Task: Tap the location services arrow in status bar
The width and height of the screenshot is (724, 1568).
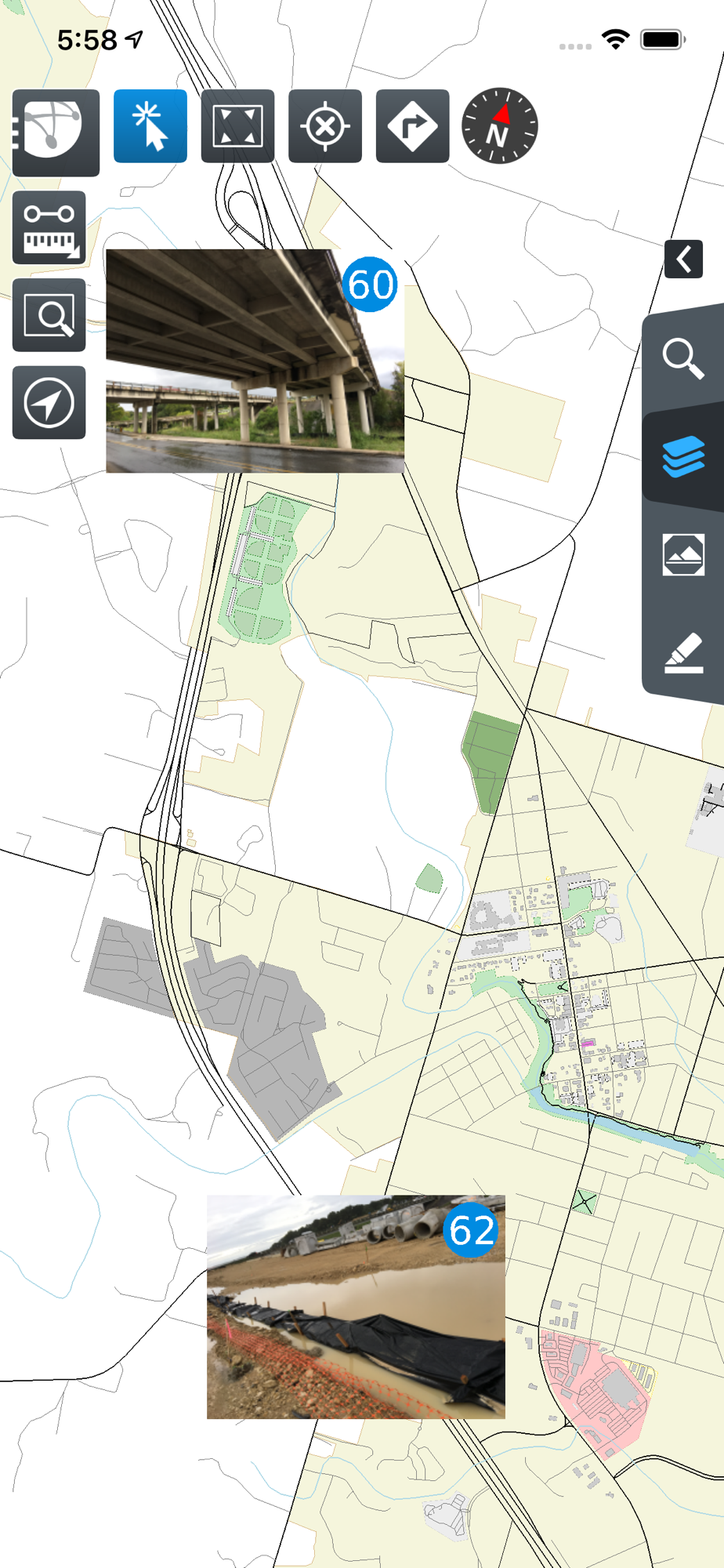Action: pos(135,38)
